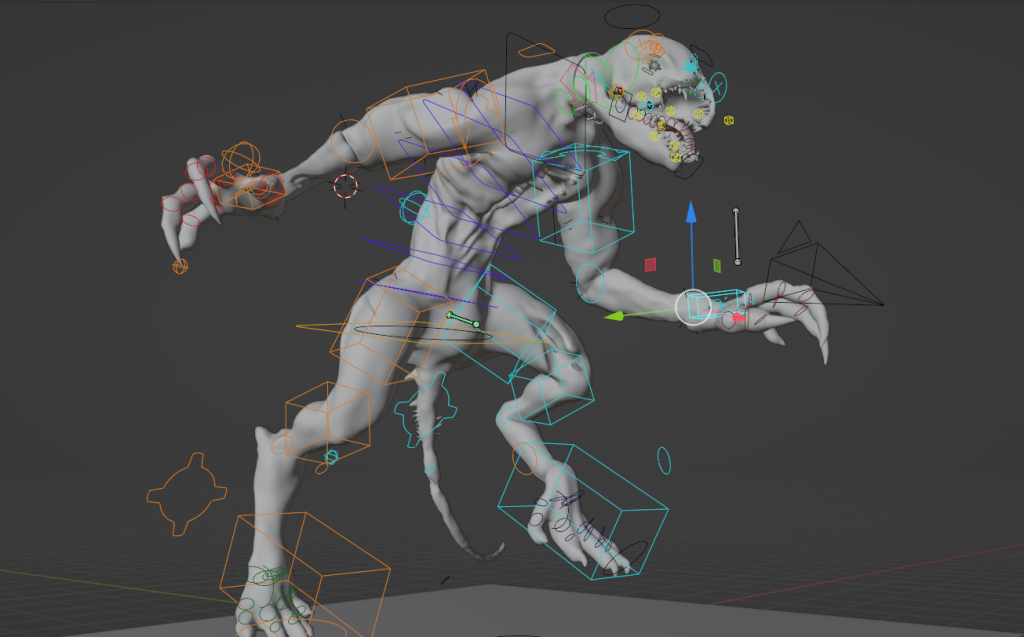Image resolution: width=1024 pixels, height=637 pixels.
Task: Click the red-and-white 3D cursor
Action: [345, 186]
